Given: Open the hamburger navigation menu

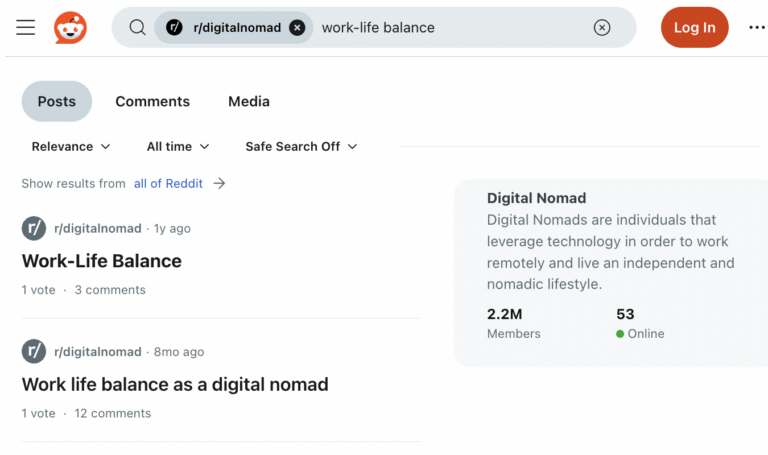Looking at the screenshot, I should (x=26, y=28).
